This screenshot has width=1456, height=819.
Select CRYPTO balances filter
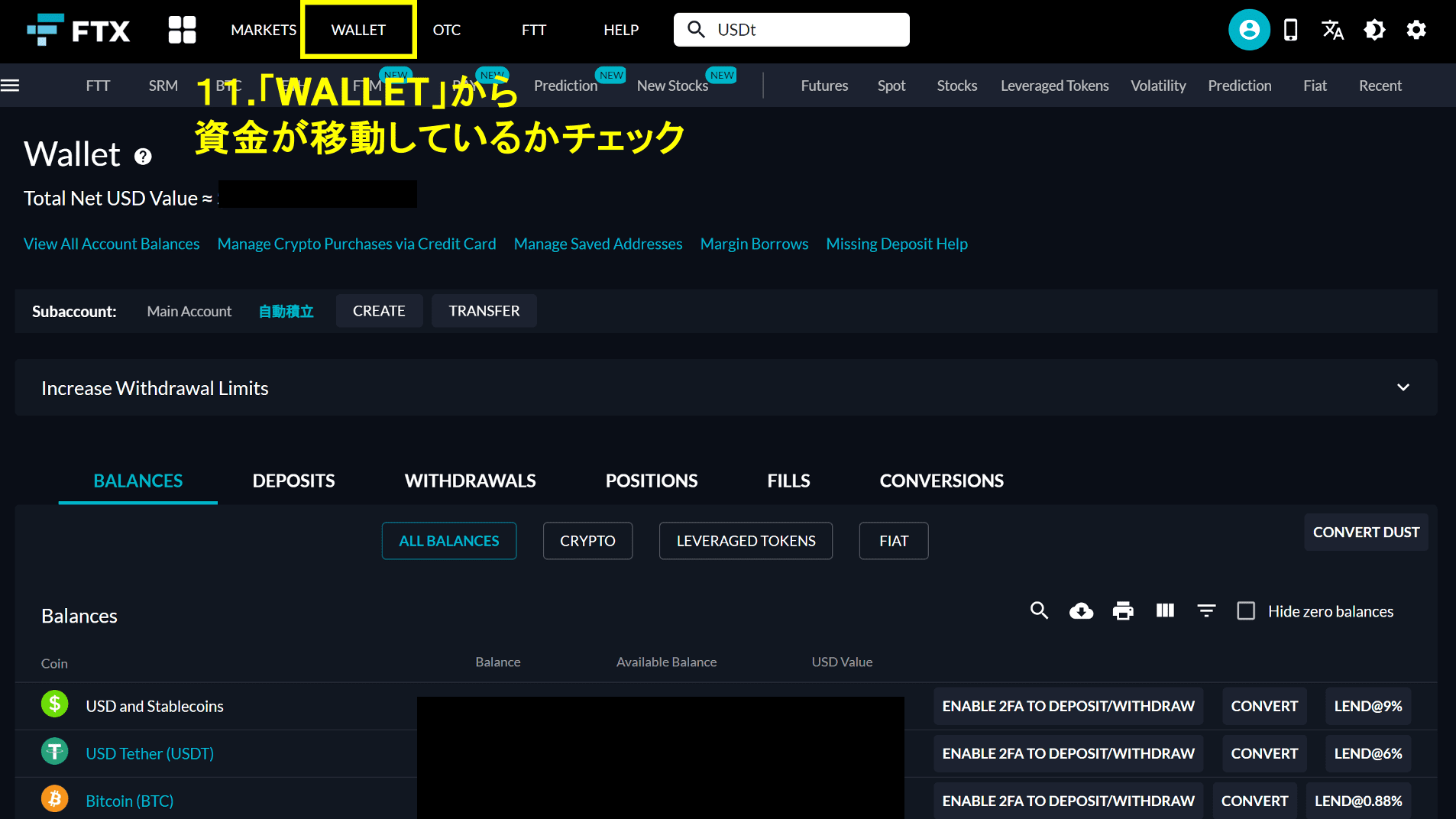587,541
